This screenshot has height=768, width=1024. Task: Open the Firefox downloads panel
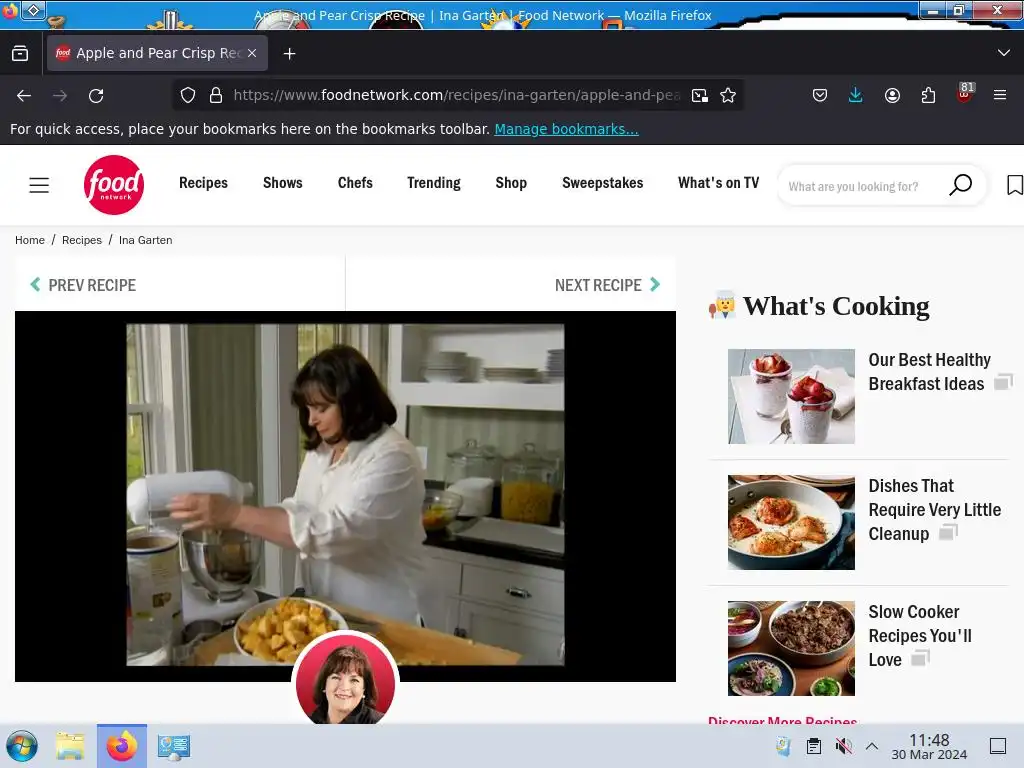point(856,95)
